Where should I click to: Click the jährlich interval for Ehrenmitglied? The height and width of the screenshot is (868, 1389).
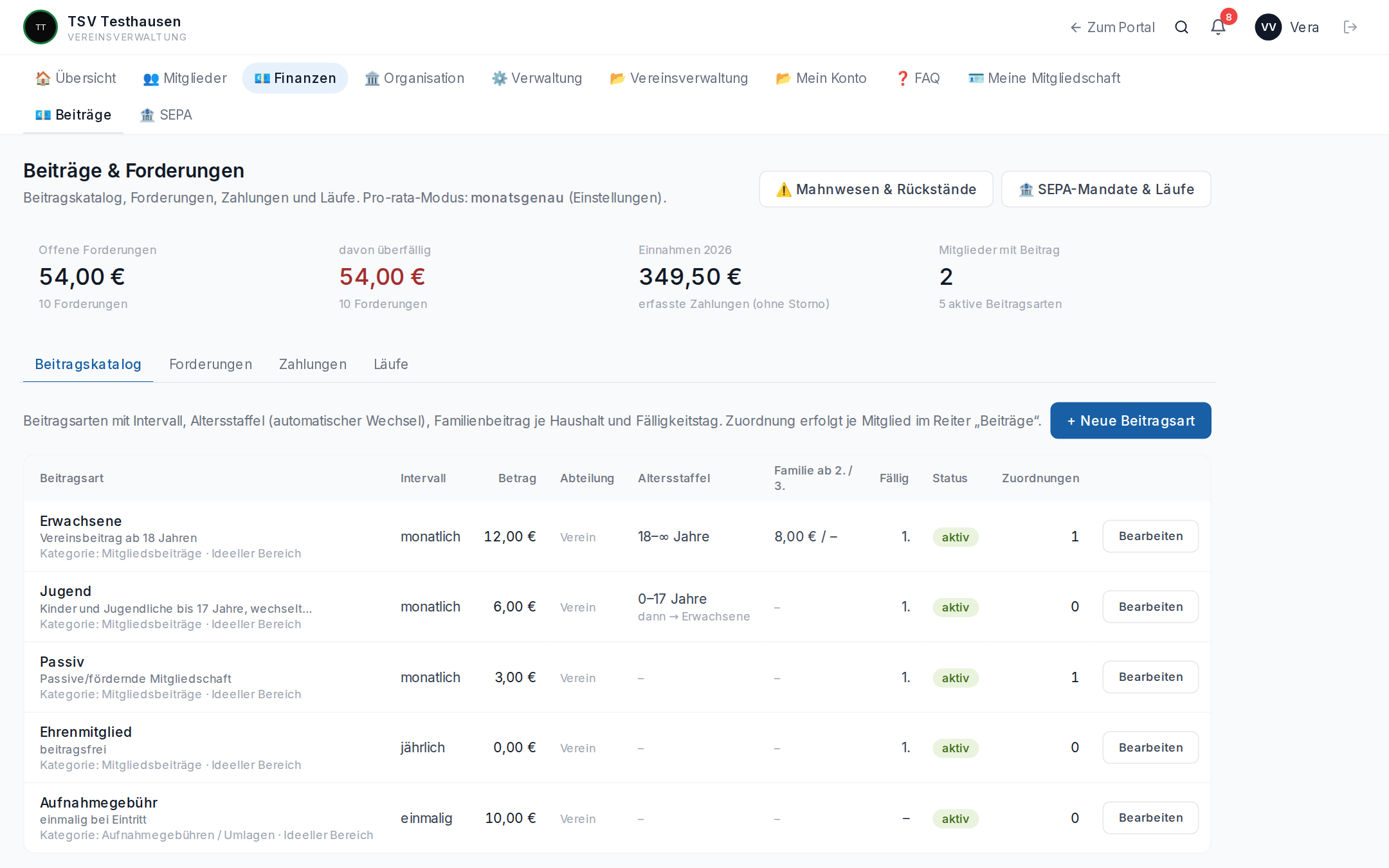pos(422,748)
